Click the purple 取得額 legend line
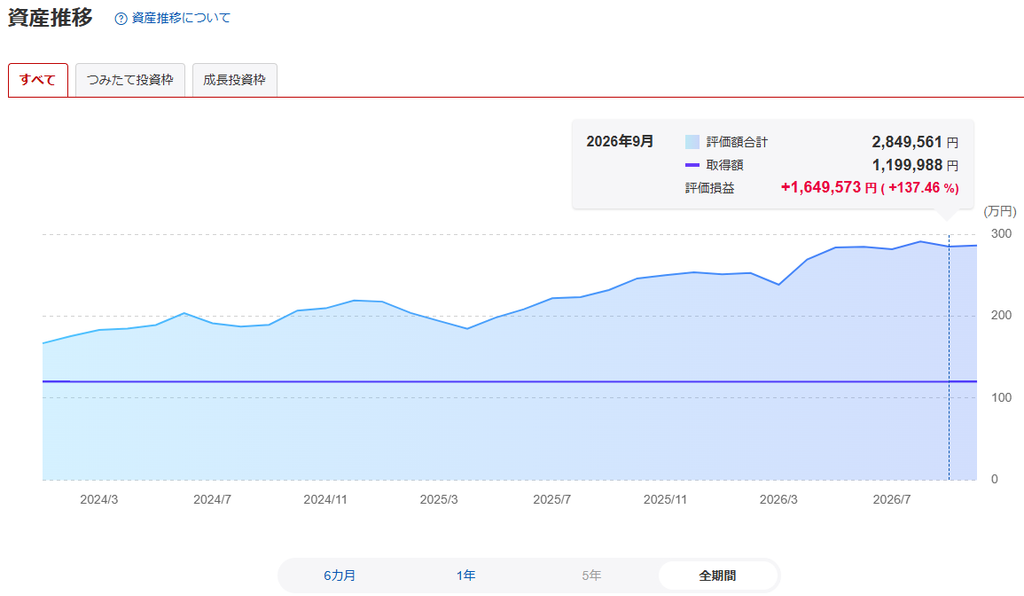 [x=692, y=165]
